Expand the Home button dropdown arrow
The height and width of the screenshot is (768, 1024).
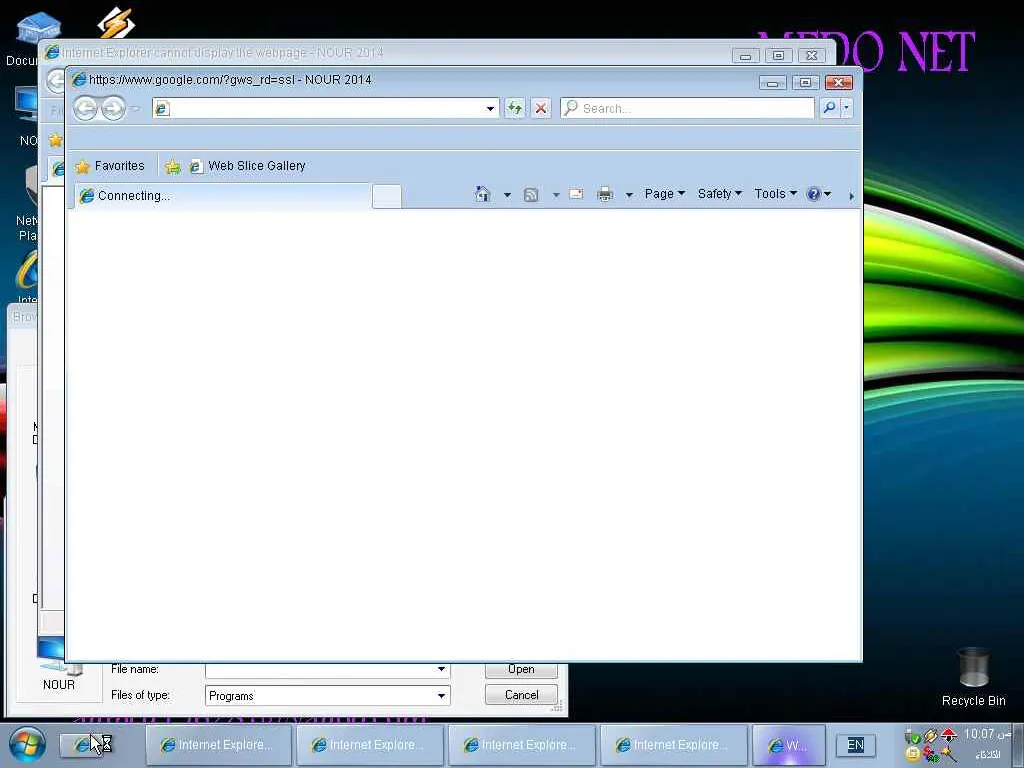coord(507,195)
